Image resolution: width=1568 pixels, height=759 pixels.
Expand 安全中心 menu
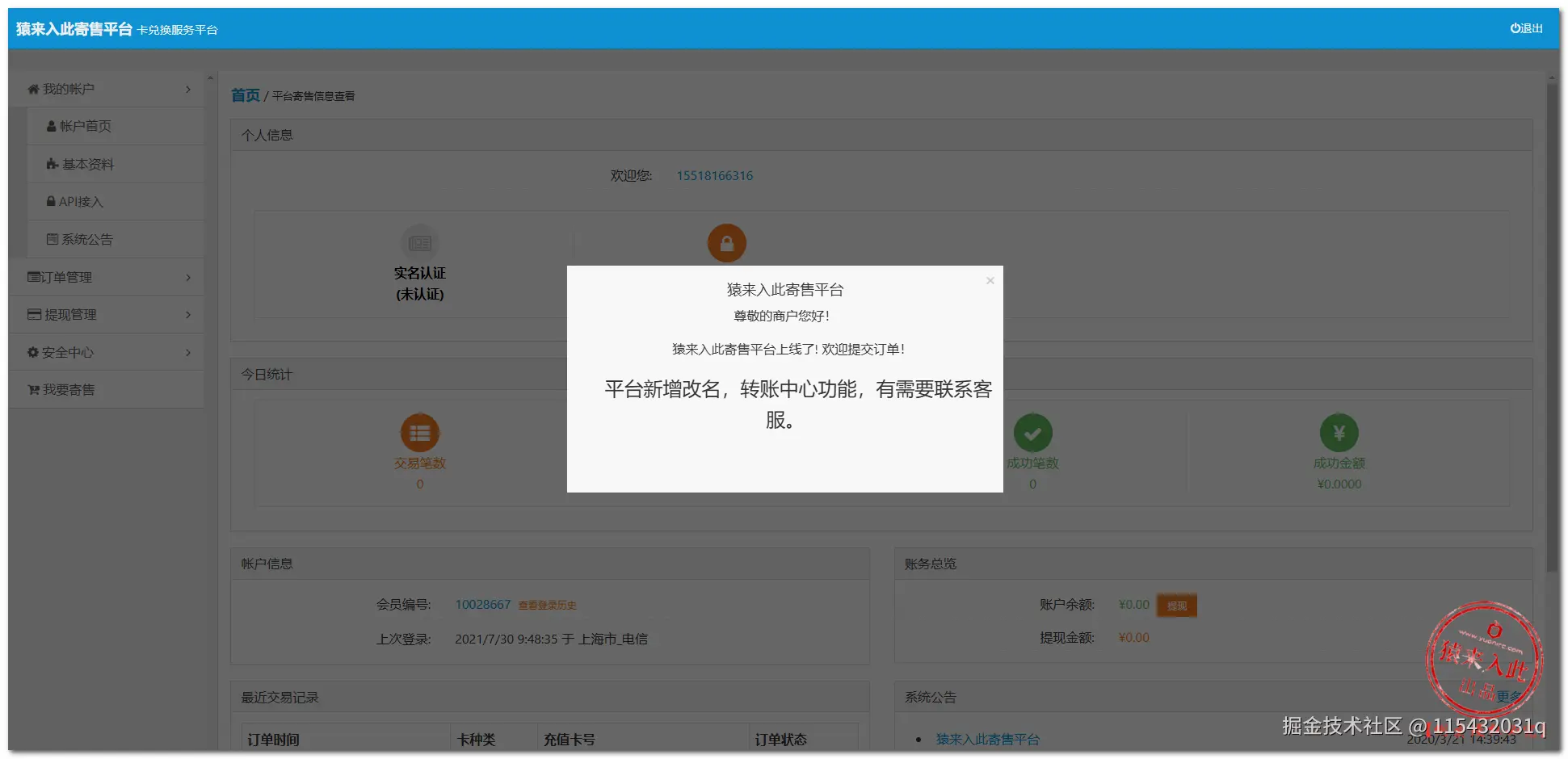click(107, 353)
